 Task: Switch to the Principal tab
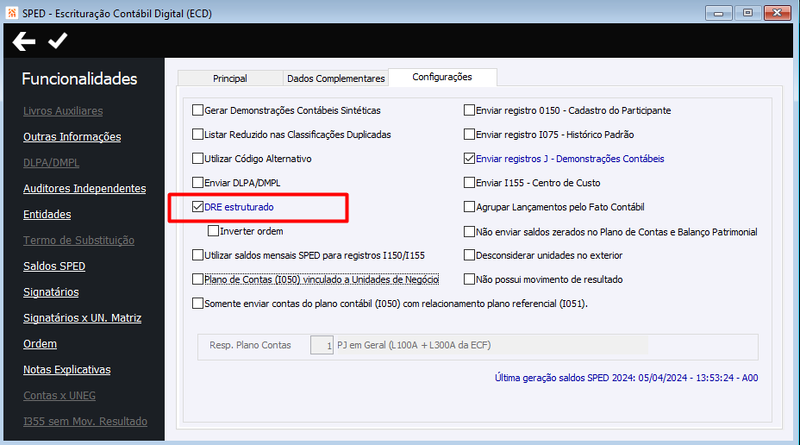pos(230,78)
